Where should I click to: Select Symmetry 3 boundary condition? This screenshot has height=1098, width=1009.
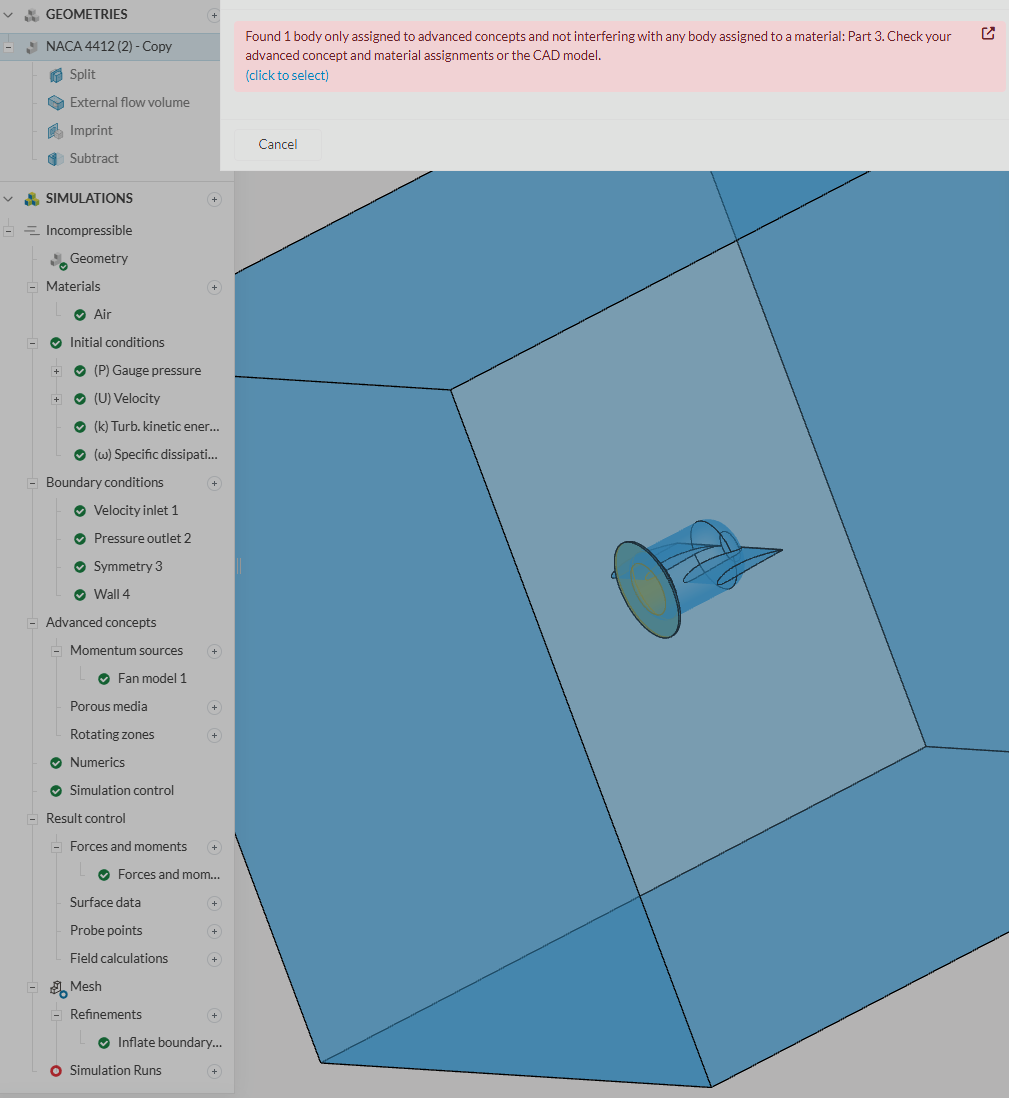click(127, 567)
